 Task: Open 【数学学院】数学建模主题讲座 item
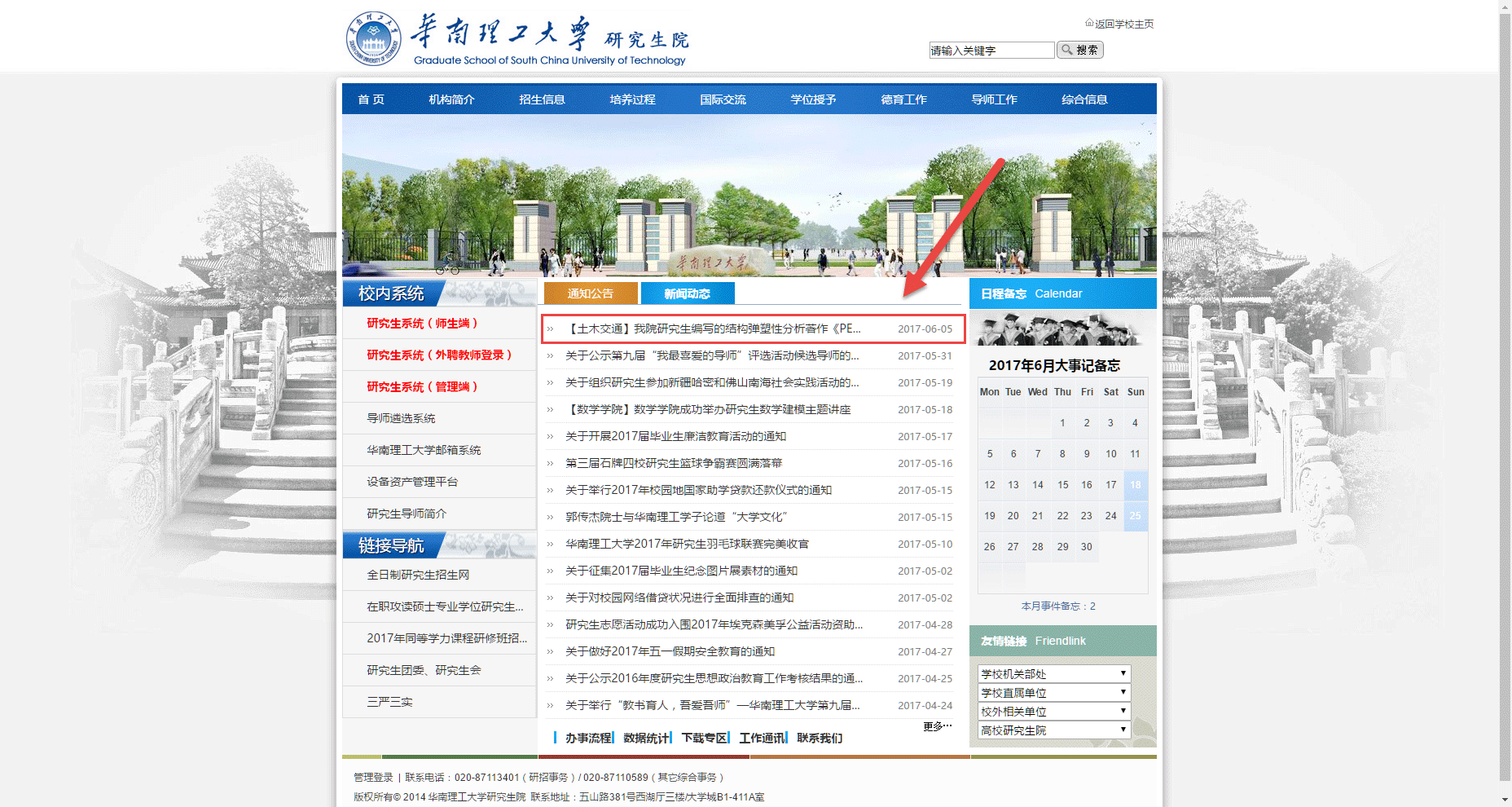pos(708,409)
